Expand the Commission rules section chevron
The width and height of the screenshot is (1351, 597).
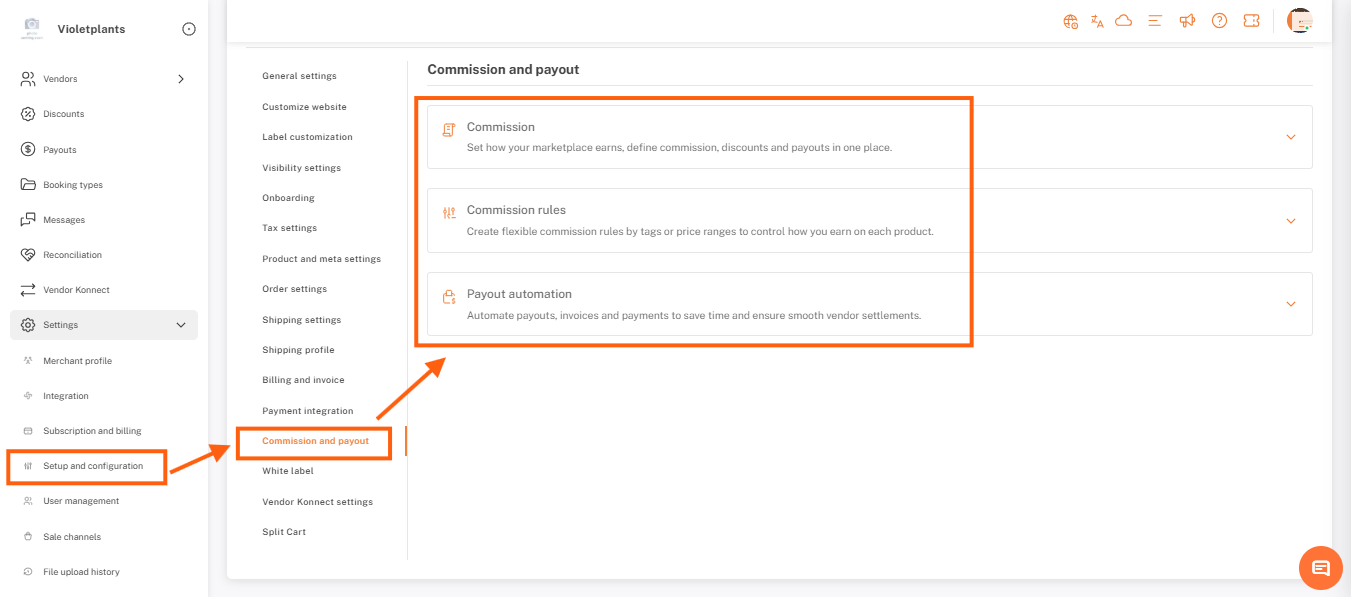(x=1291, y=221)
